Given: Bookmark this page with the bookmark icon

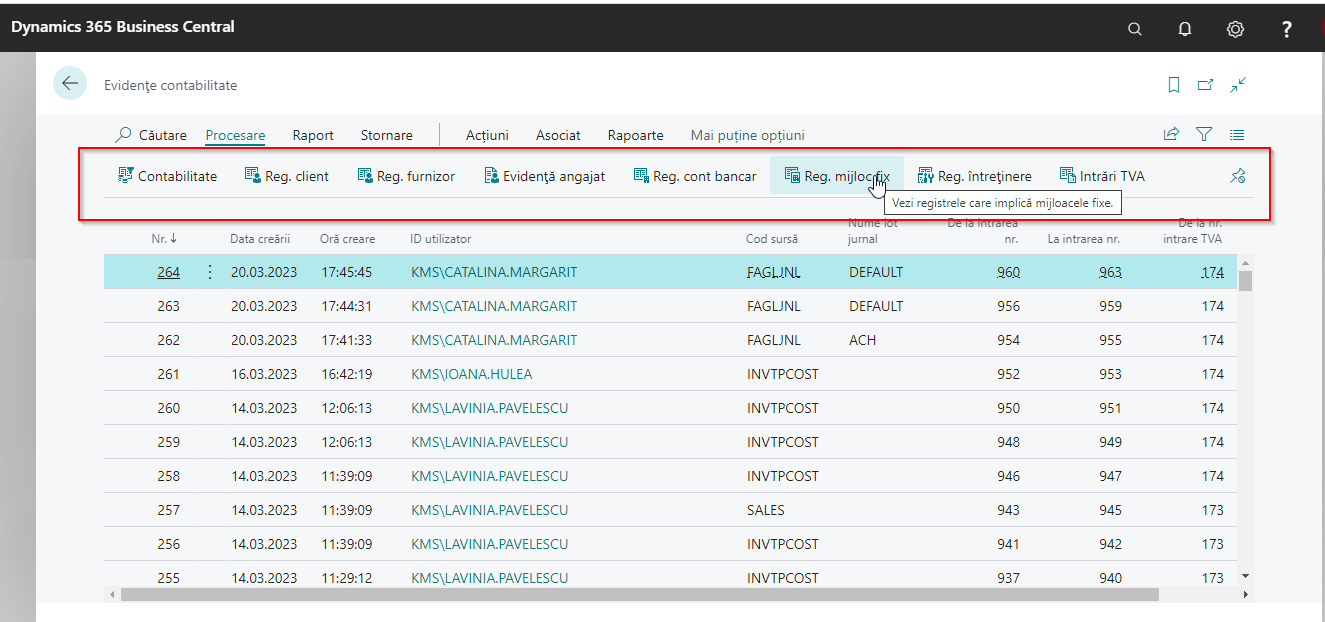Looking at the screenshot, I should pos(1174,85).
